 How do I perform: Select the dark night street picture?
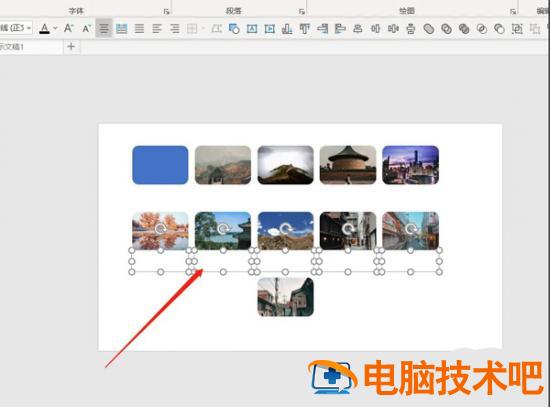348,231
